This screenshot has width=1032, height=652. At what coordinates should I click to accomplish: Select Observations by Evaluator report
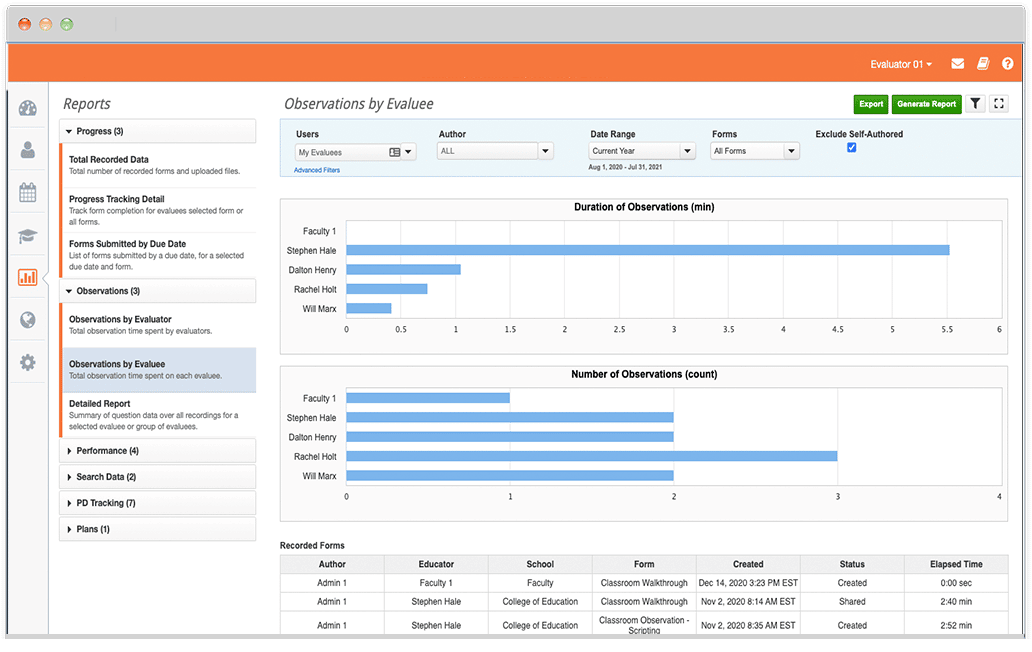point(120,320)
